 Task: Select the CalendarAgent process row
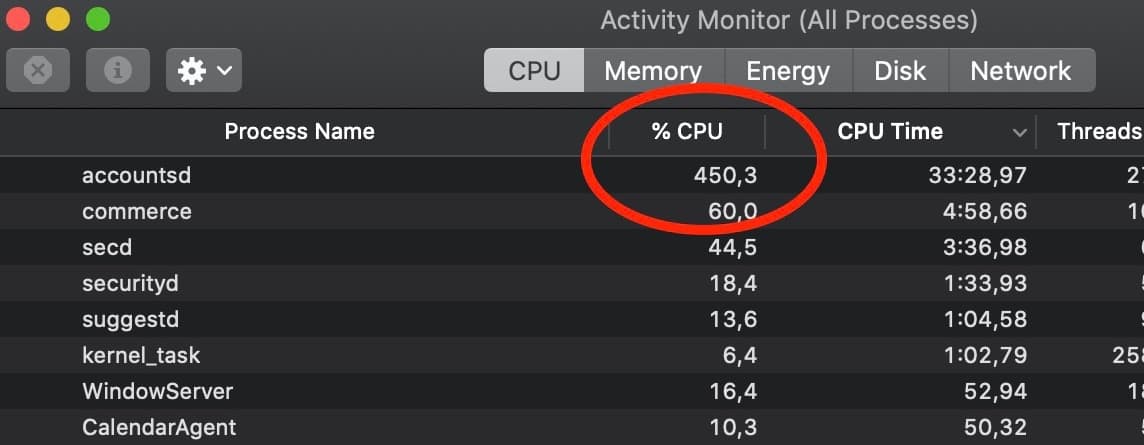pyautogui.click(x=159, y=427)
